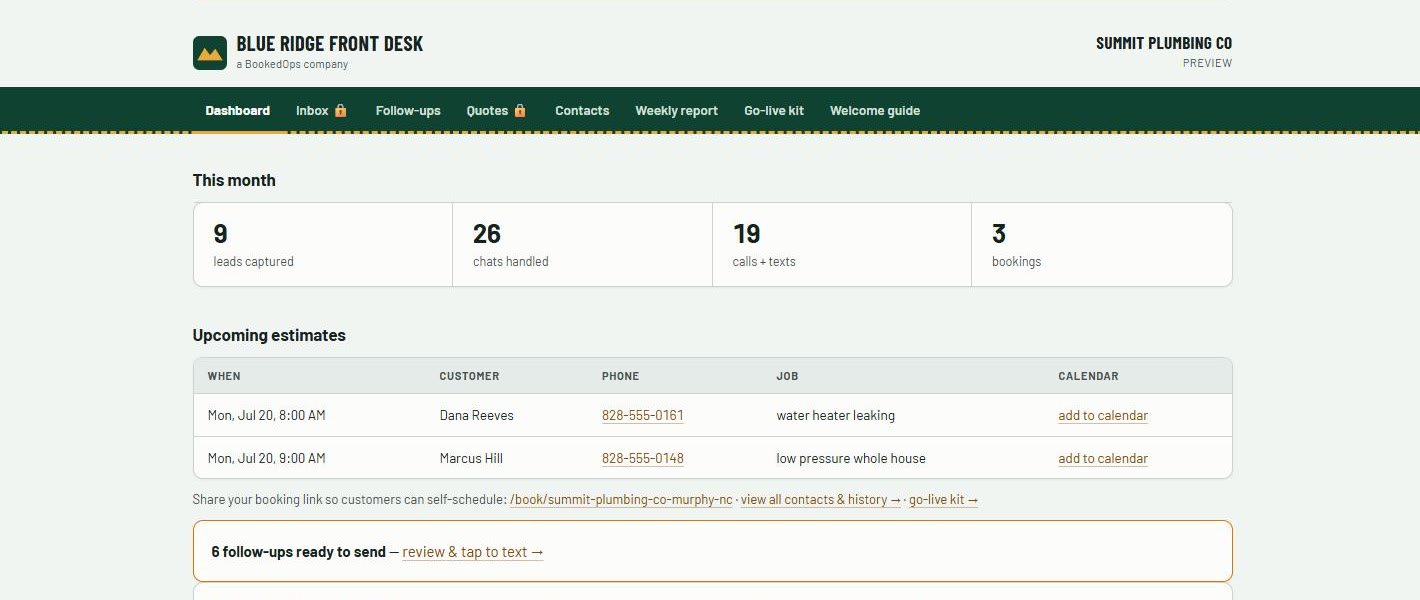Click the Upcoming estimates heading
The height and width of the screenshot is (600, 1420).
pyautogui.click(x=269, y=335)
